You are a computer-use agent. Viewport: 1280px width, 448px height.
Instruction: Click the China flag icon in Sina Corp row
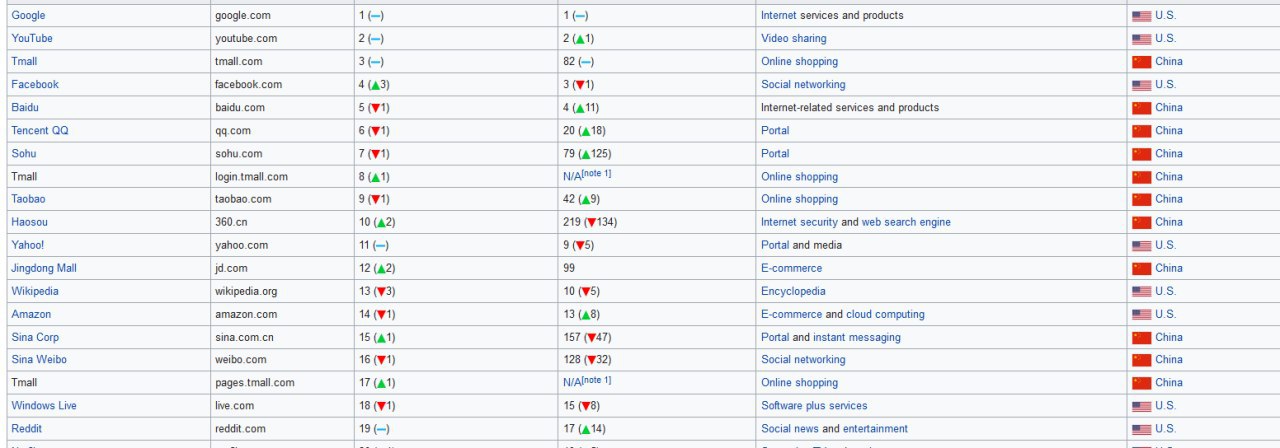(x=1141, y=338)
